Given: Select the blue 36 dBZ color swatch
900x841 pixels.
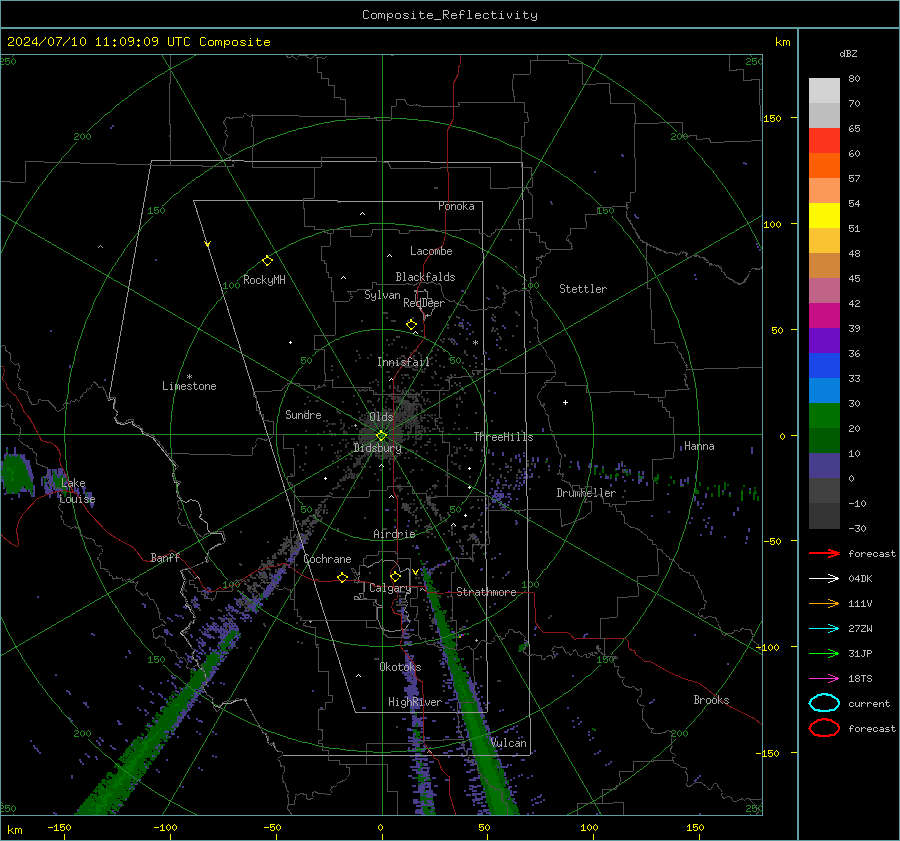Looking at the screenshot, I should (824, 365).
